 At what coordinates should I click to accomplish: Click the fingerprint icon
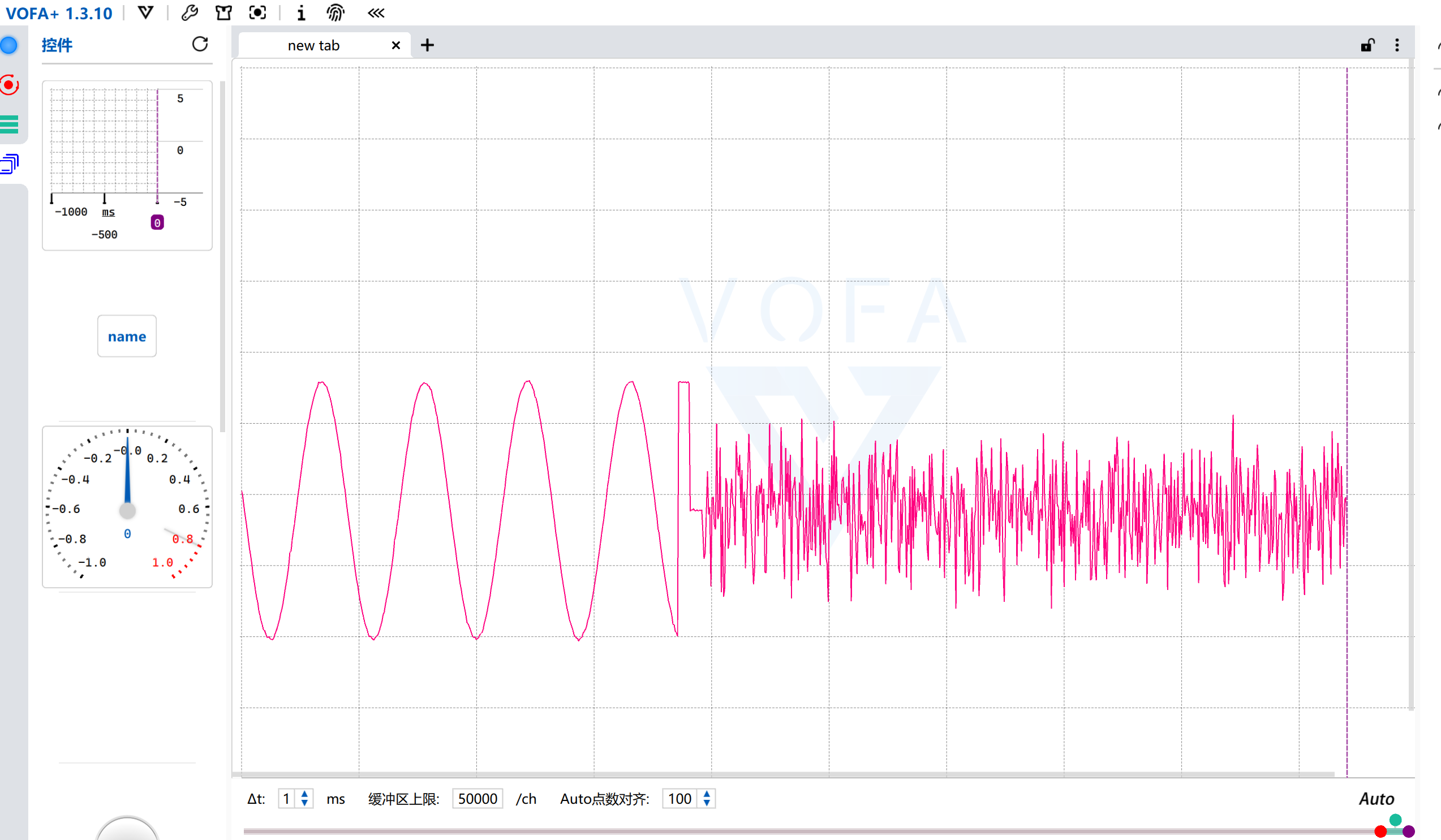point(335,12)
